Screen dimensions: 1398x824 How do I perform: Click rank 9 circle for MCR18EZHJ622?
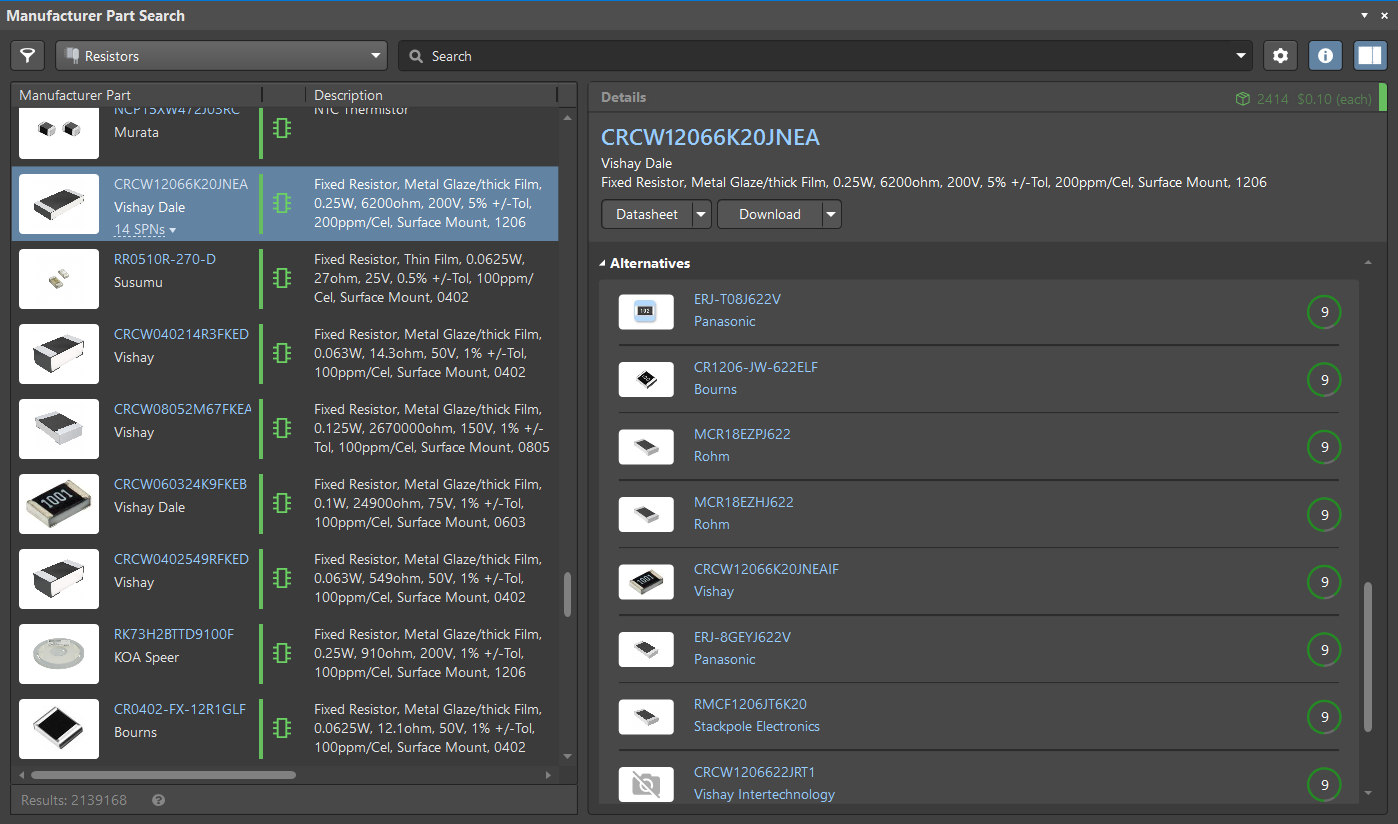coord(1324,515)
